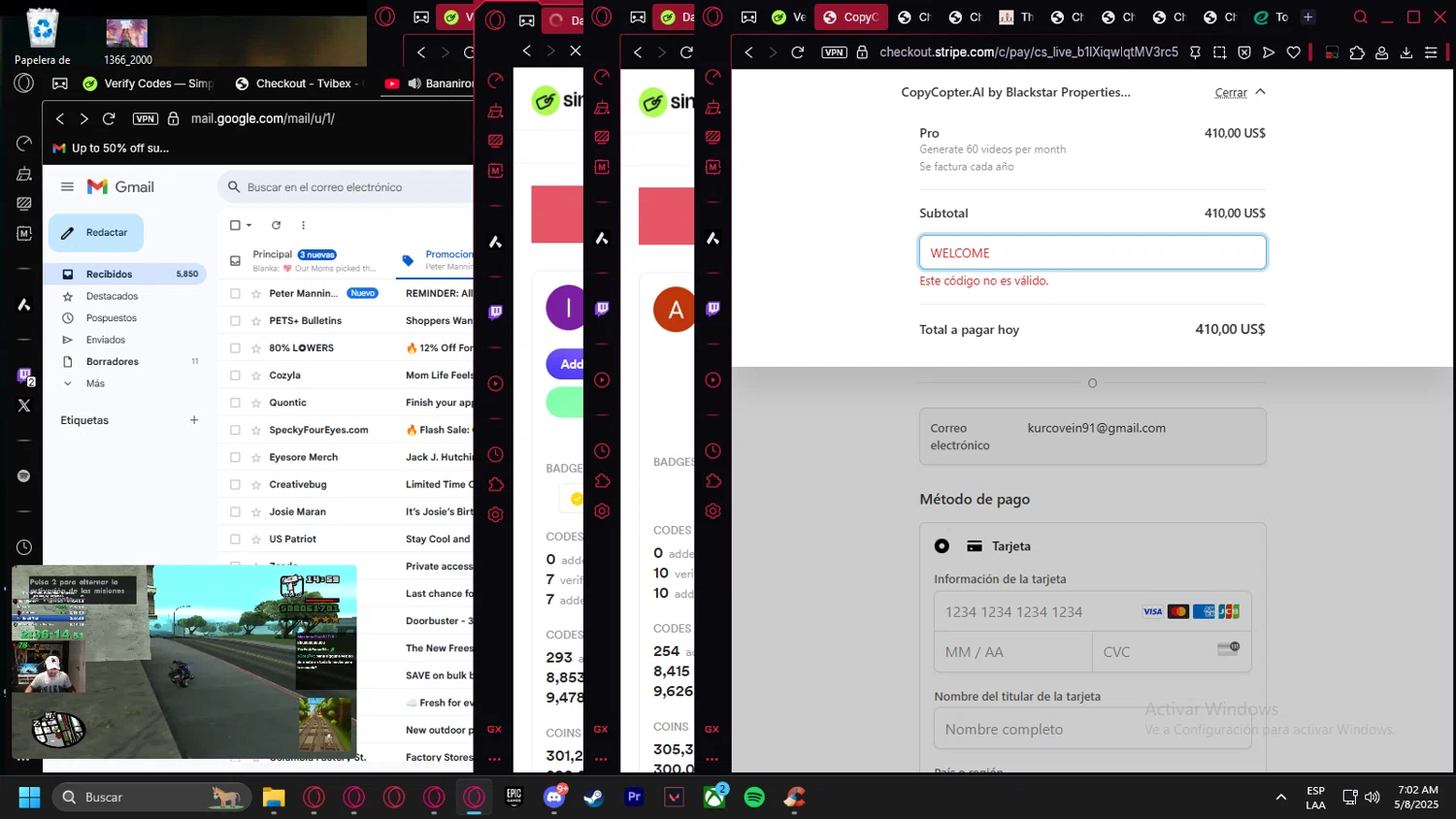Viewport: 1456px width, 819px height.
Task: Open the X (Twitter) sidebar icon
Action: (x=24, y=406)
